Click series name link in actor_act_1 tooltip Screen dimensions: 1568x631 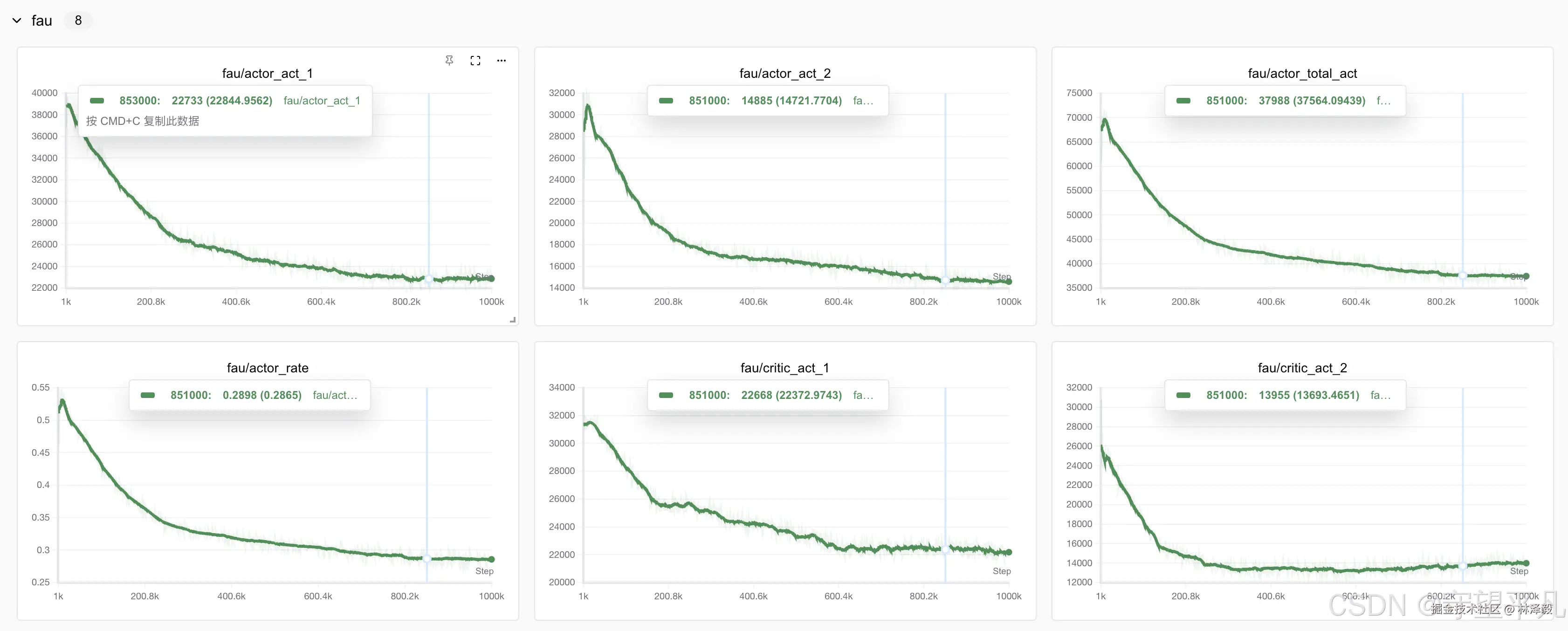tap(322, 100)
